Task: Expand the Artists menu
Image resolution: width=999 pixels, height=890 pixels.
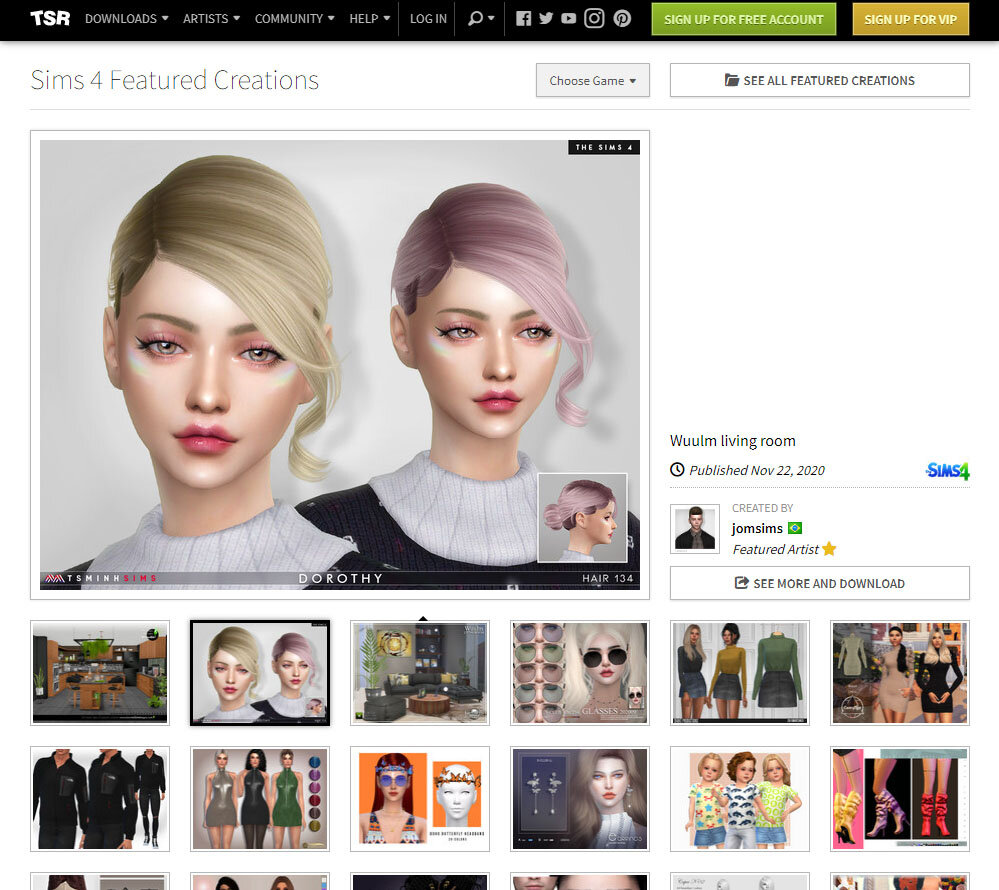Action: [x=212, y=18]
